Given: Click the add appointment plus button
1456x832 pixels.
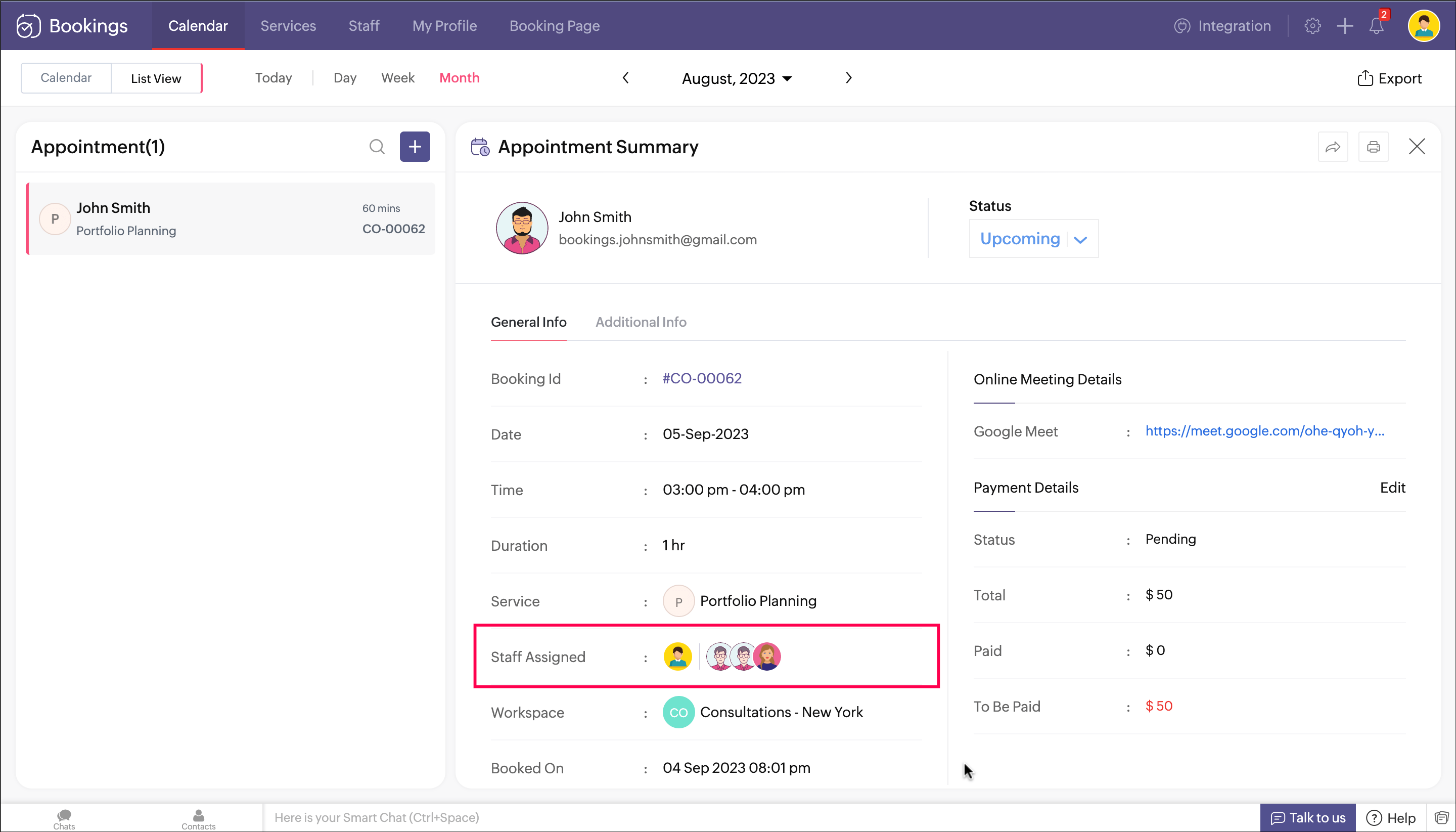Looking at the screenshot, I should [x=415, y=147].
